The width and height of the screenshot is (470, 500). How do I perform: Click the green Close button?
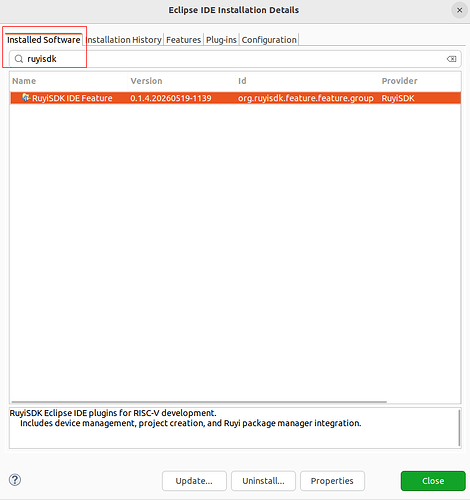pyautogui.click(x=433, y=481)
